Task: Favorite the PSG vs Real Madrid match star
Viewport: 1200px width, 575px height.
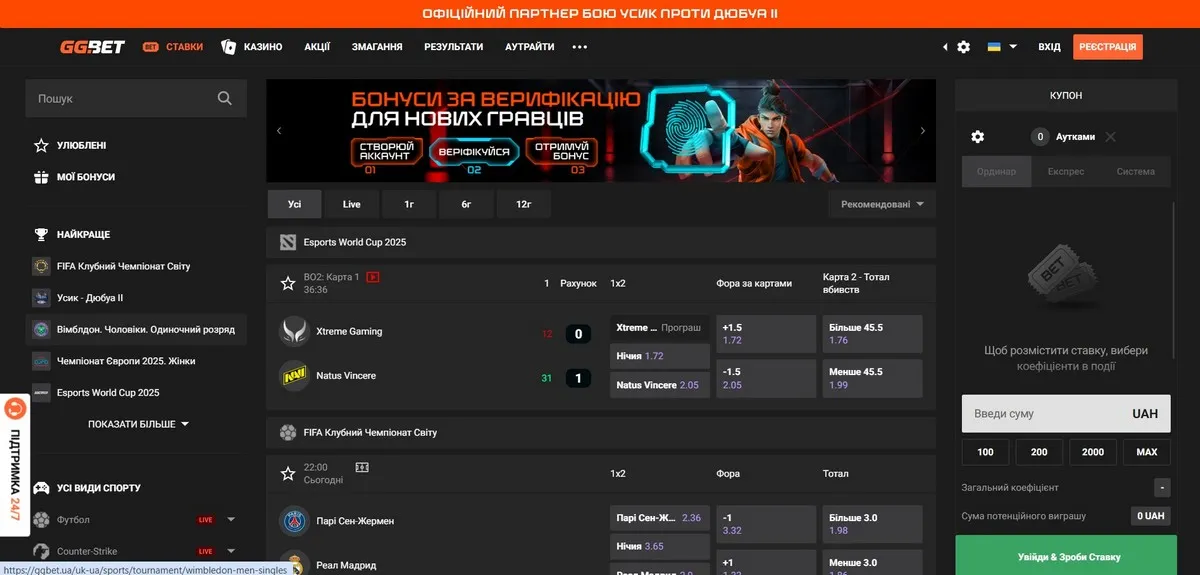Action: coord(288,473)
